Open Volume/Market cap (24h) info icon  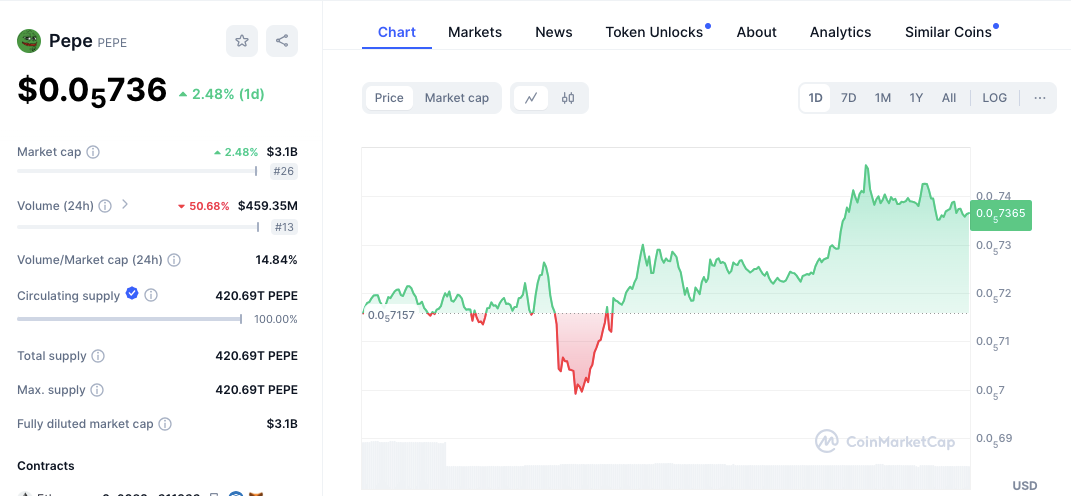click(174, 260)
